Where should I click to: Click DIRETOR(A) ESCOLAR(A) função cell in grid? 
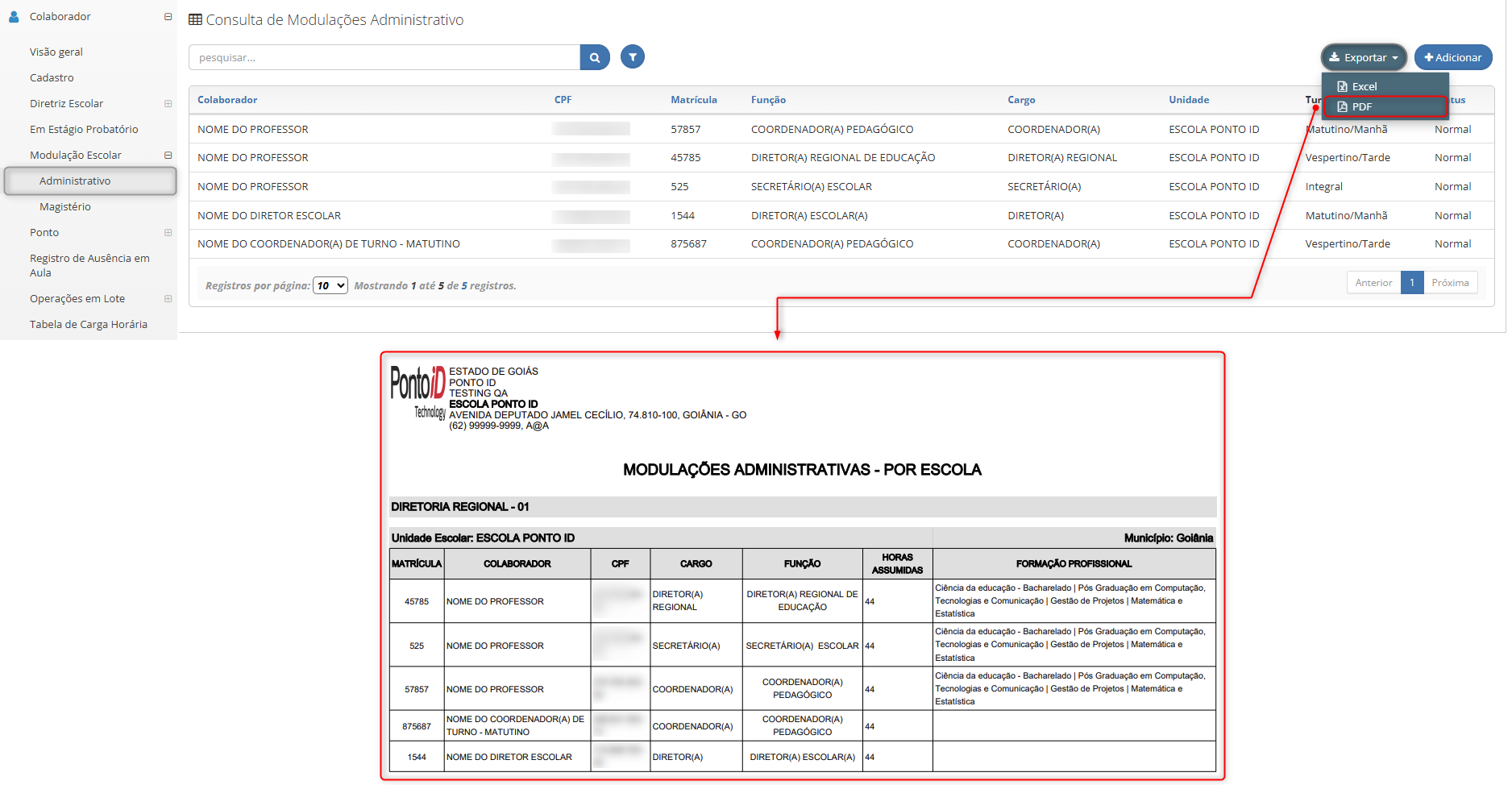tap(809, 215)
